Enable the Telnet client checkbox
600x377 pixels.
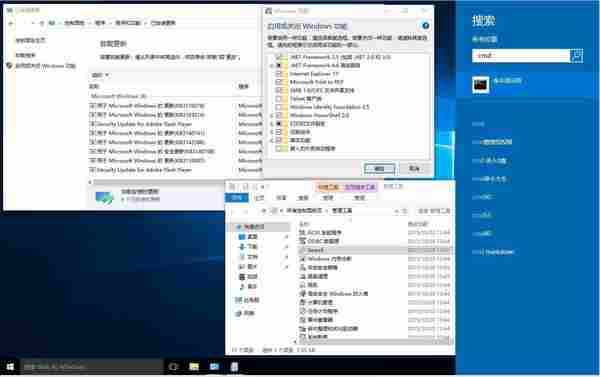coord(279,98)
